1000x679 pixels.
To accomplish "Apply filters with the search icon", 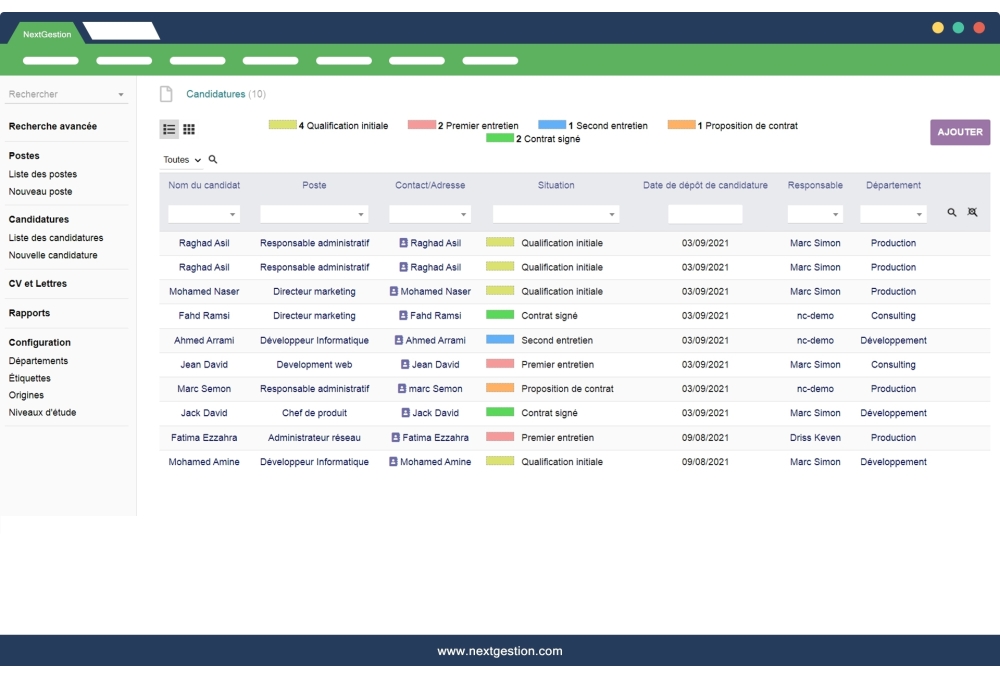I will click(953, 212).
